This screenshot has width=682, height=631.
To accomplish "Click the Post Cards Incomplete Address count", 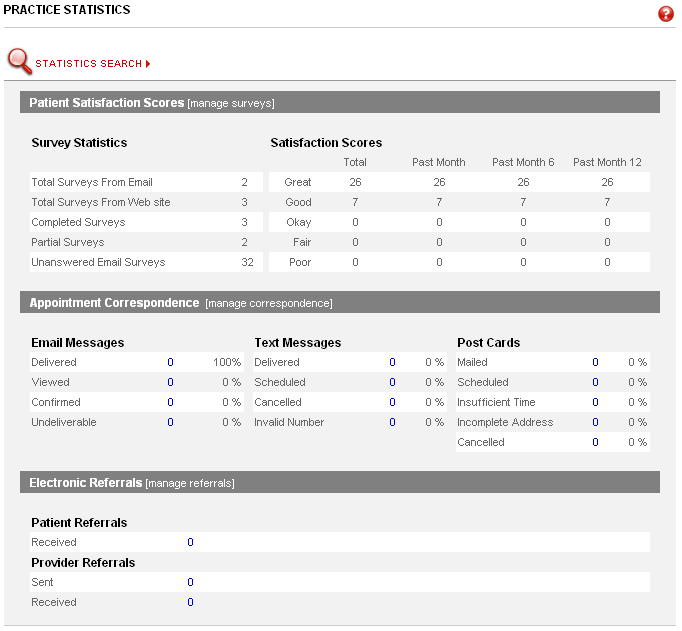I will (595, 422).
